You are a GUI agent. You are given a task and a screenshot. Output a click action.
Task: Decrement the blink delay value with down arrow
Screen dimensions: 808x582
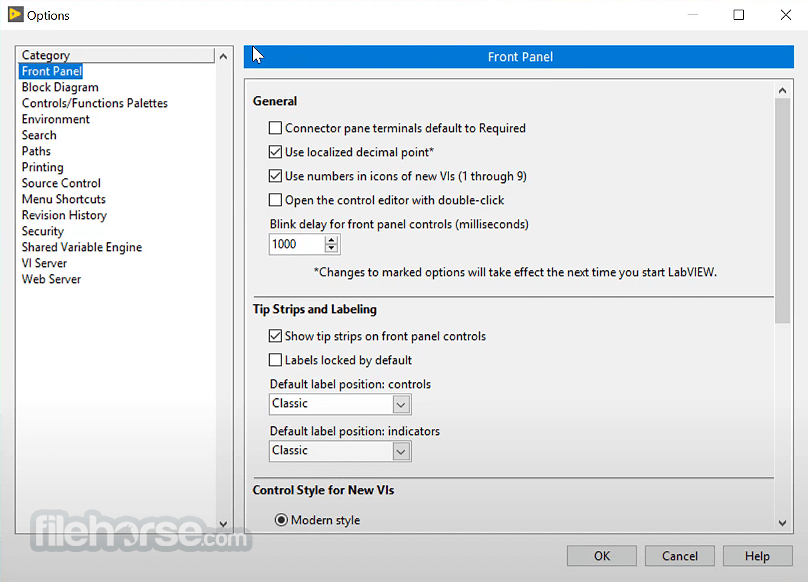tap(331, 248)
